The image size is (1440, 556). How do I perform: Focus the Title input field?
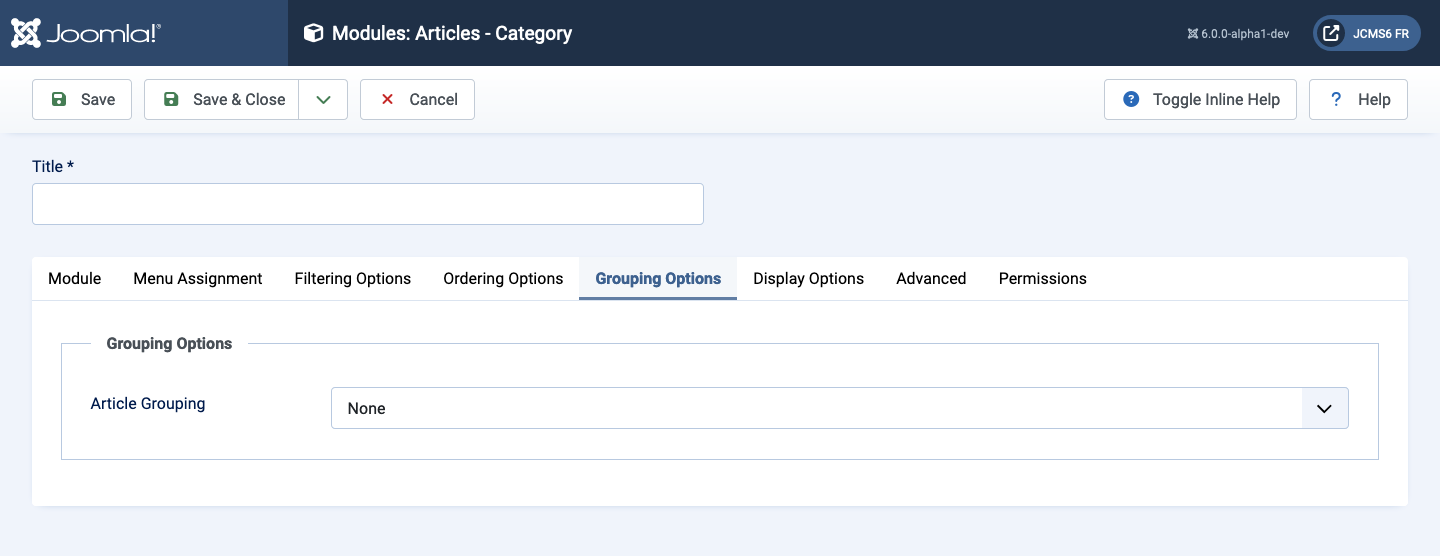pyautogui.click(x=368, y=204)
